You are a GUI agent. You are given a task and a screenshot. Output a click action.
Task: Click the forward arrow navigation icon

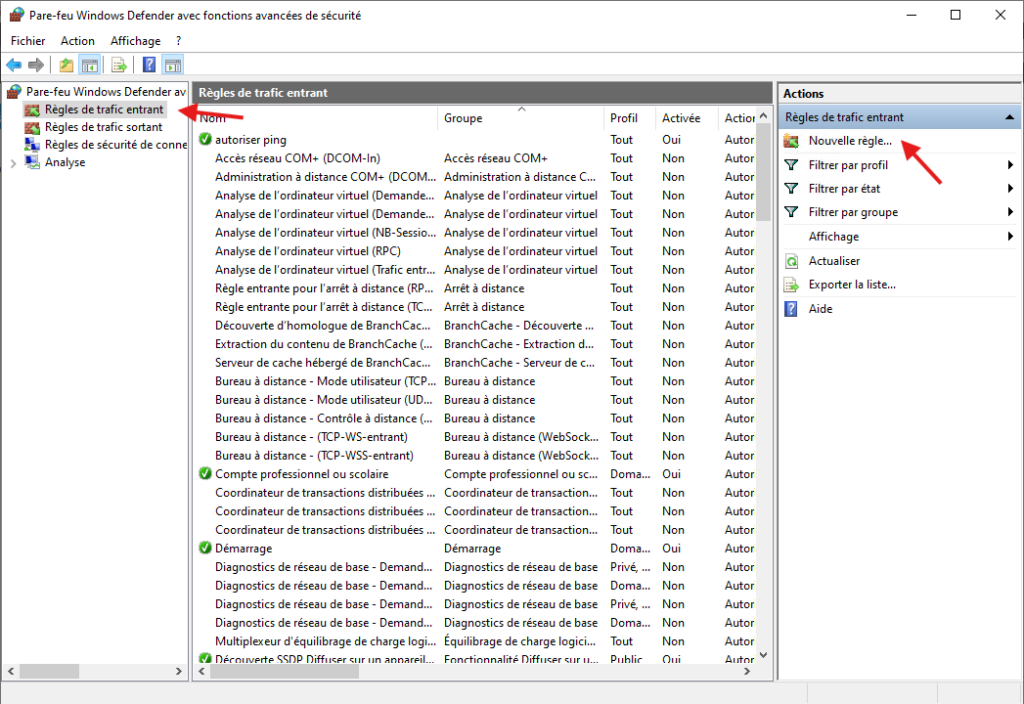(36, 64)
